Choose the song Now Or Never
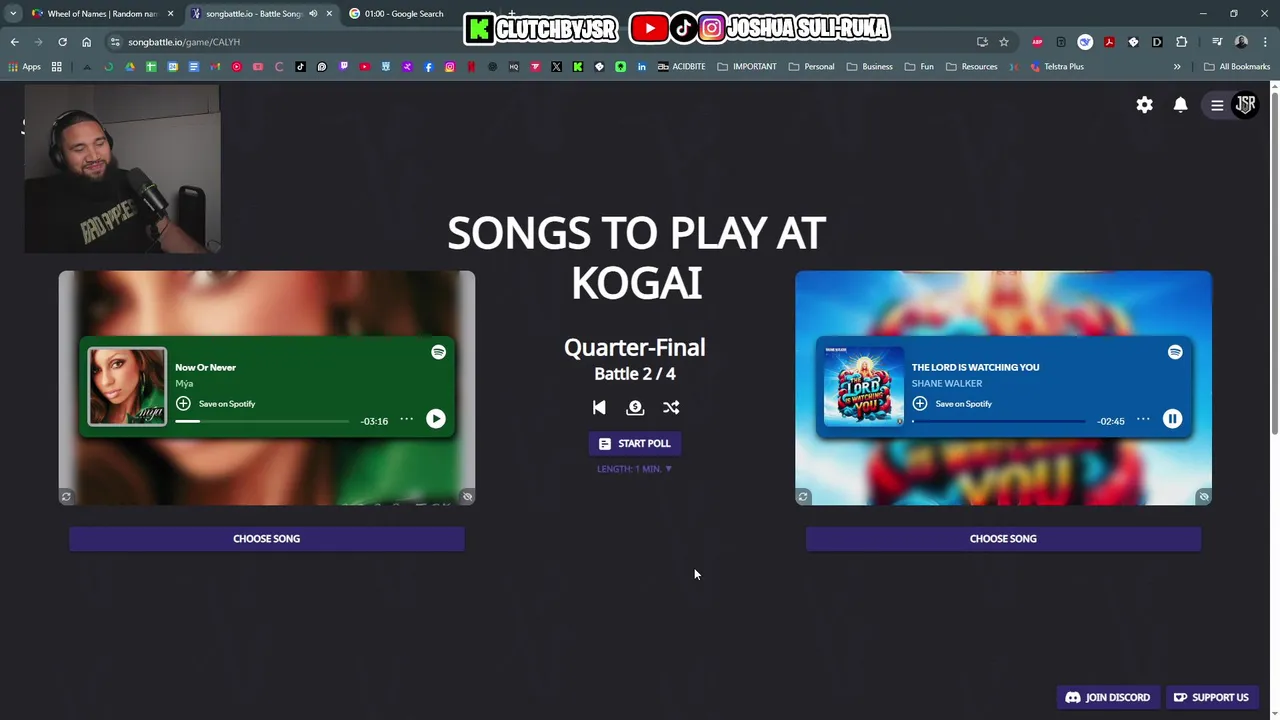The width and height of the screenshot is (1280, 720). click(x=267, y=539)
